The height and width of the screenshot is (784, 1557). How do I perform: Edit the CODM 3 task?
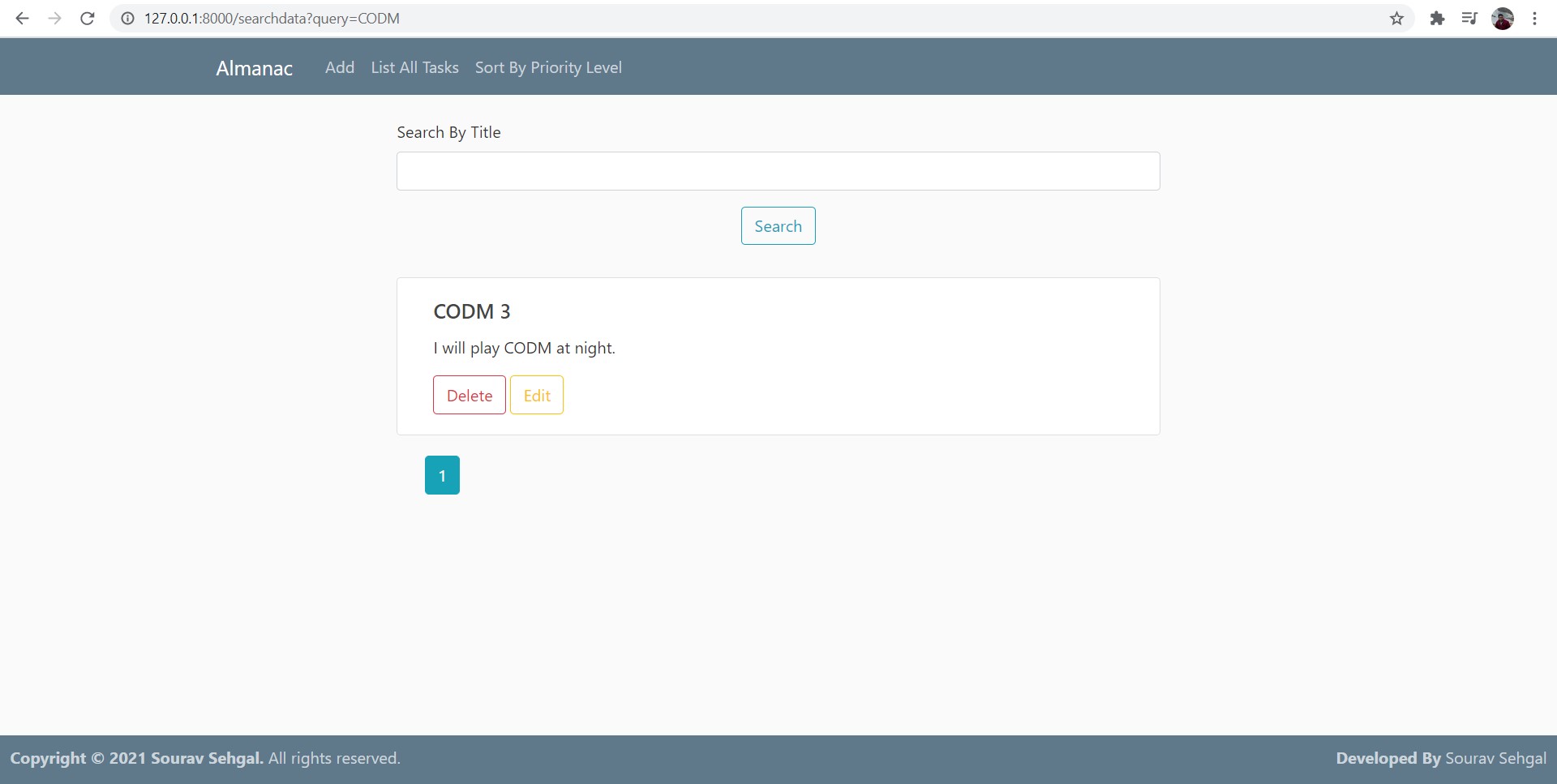(x=536, y=395)
